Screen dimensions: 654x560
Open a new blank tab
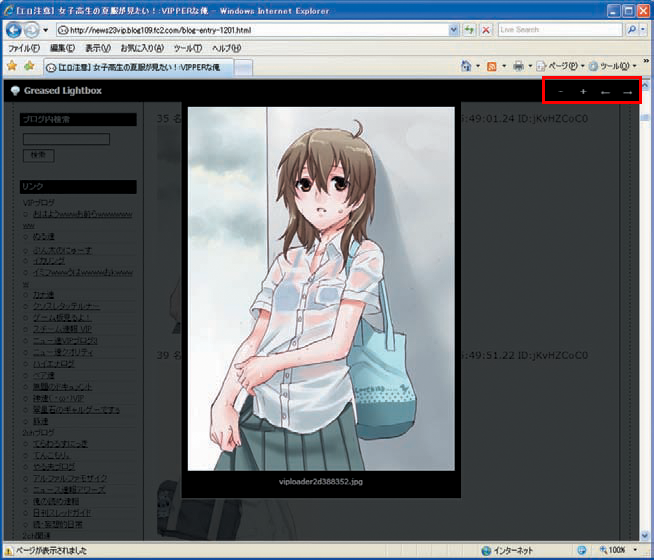243,68
